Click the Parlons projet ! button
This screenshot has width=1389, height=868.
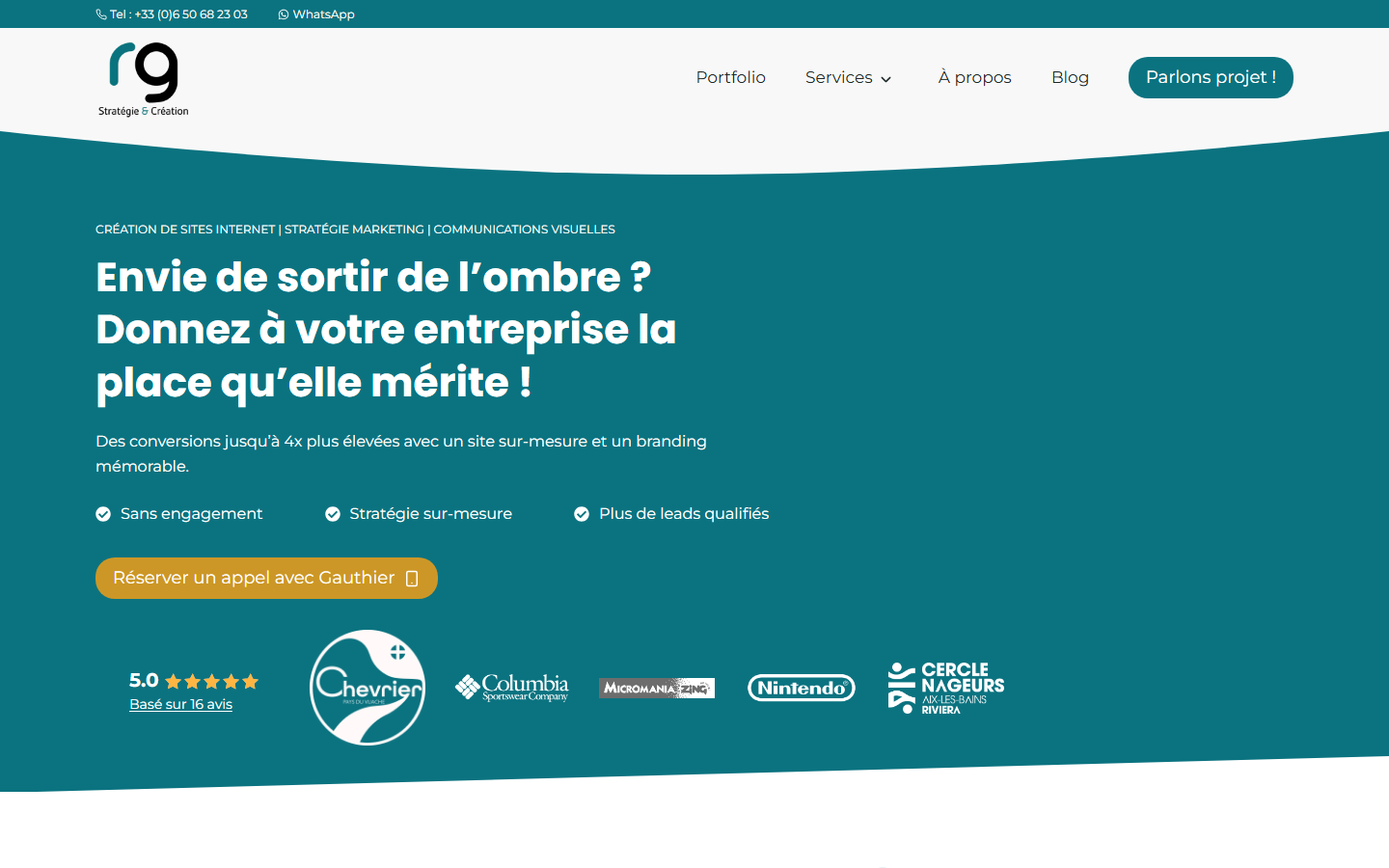[x=1211, y=77]
